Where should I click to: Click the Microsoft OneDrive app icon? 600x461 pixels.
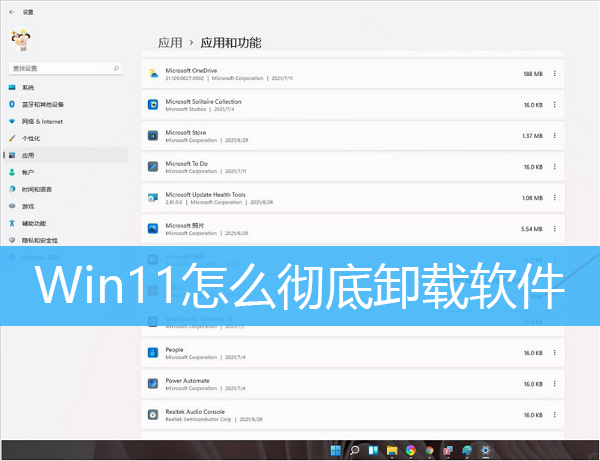coord(153,73)
